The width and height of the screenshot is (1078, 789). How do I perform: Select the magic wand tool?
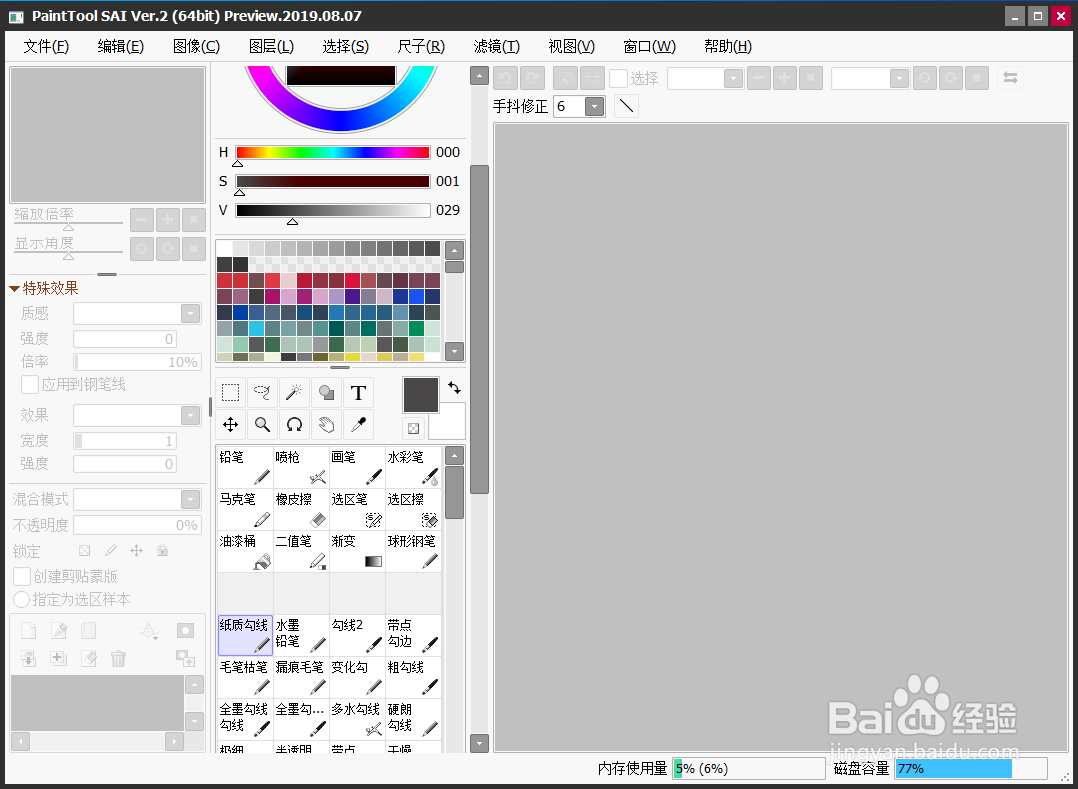click(x=294, y=393)
